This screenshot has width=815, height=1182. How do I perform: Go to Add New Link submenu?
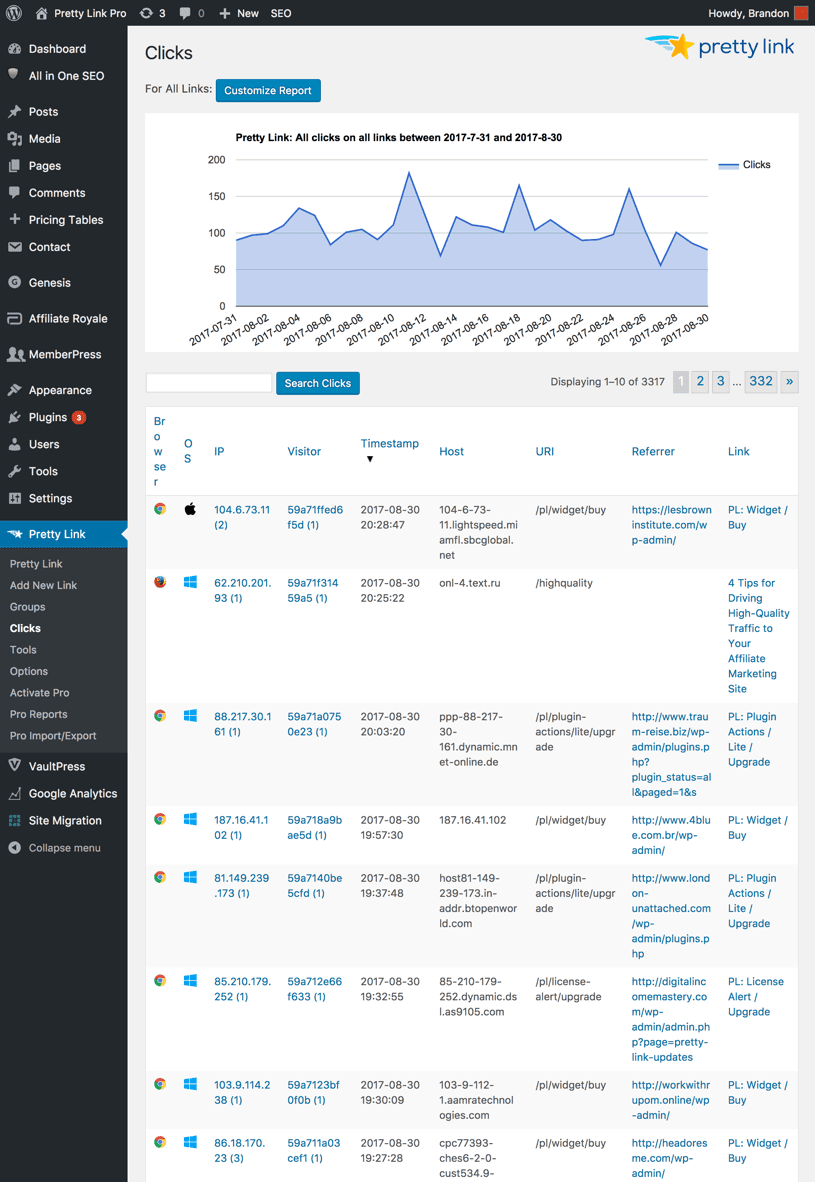tap(43, 585)
